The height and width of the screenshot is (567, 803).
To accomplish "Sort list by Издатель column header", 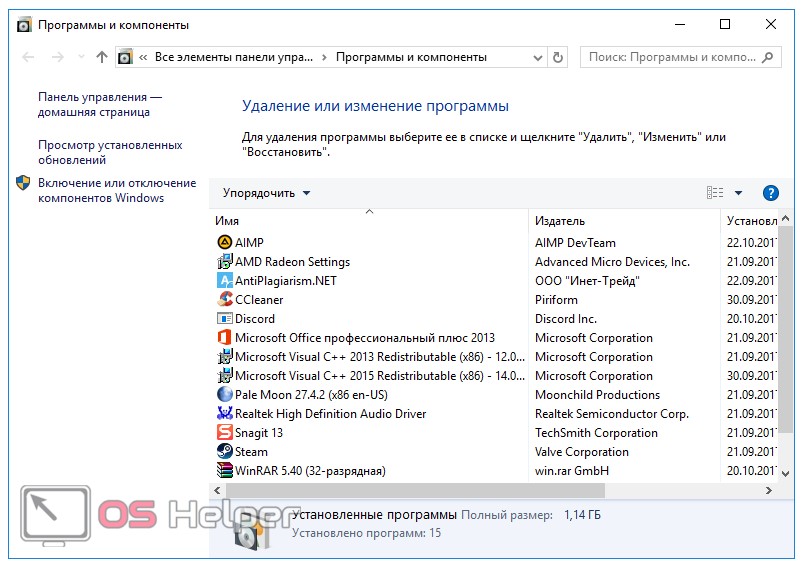I will click(560, 220).
